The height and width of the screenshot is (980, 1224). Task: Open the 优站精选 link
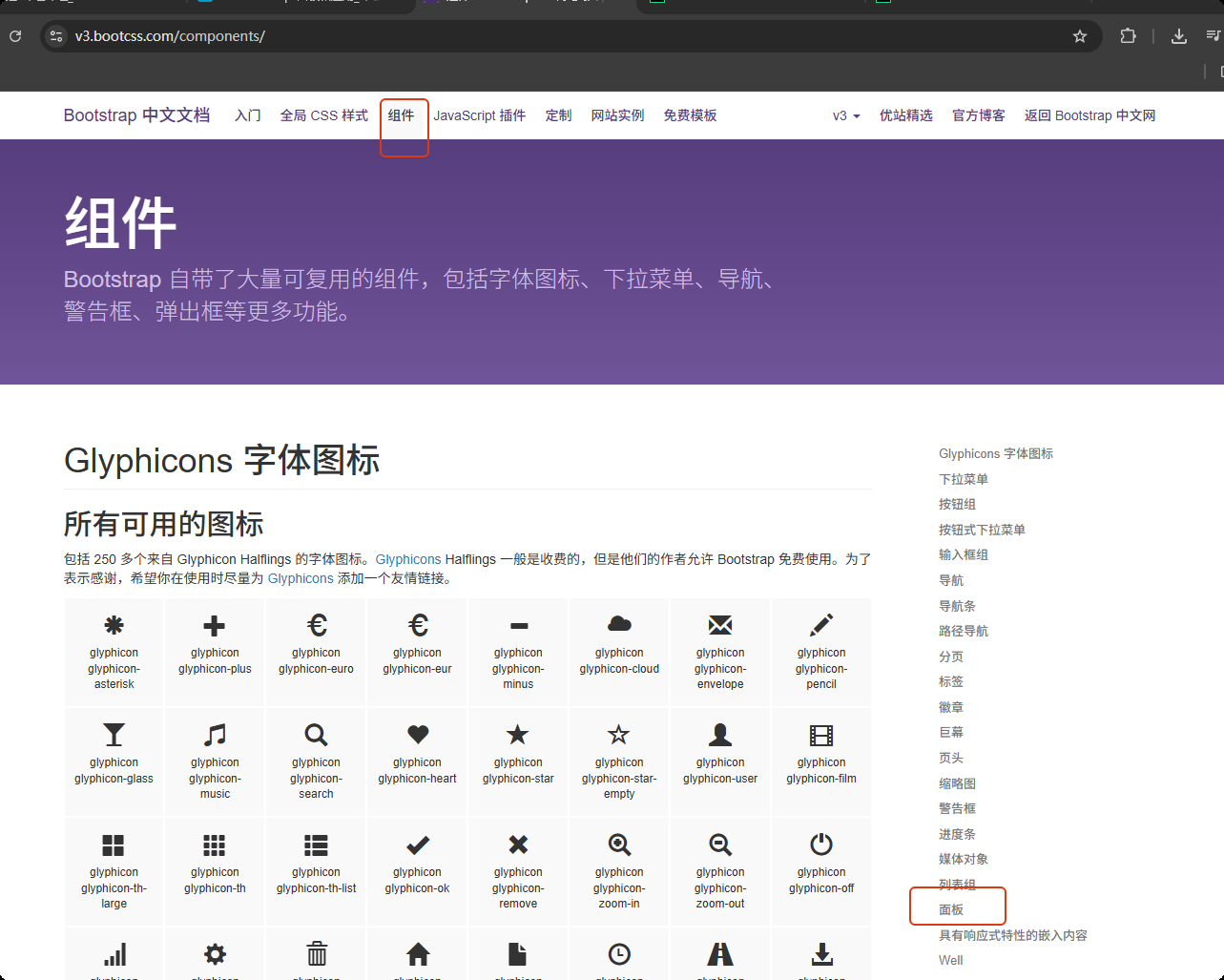906,115
